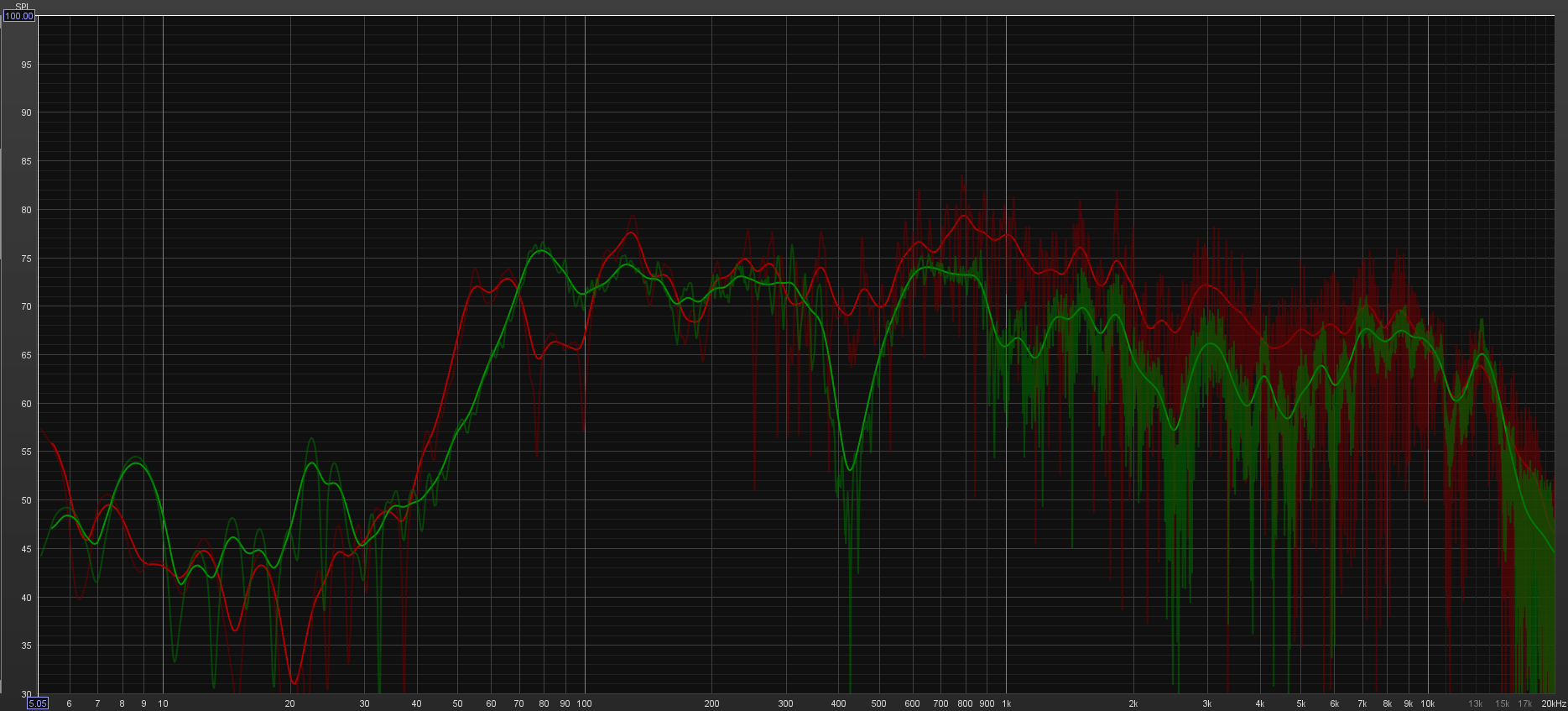Screen dimensions: 1568x711
Task: Click the 500 frequency axis label
Action: (878, 703)
